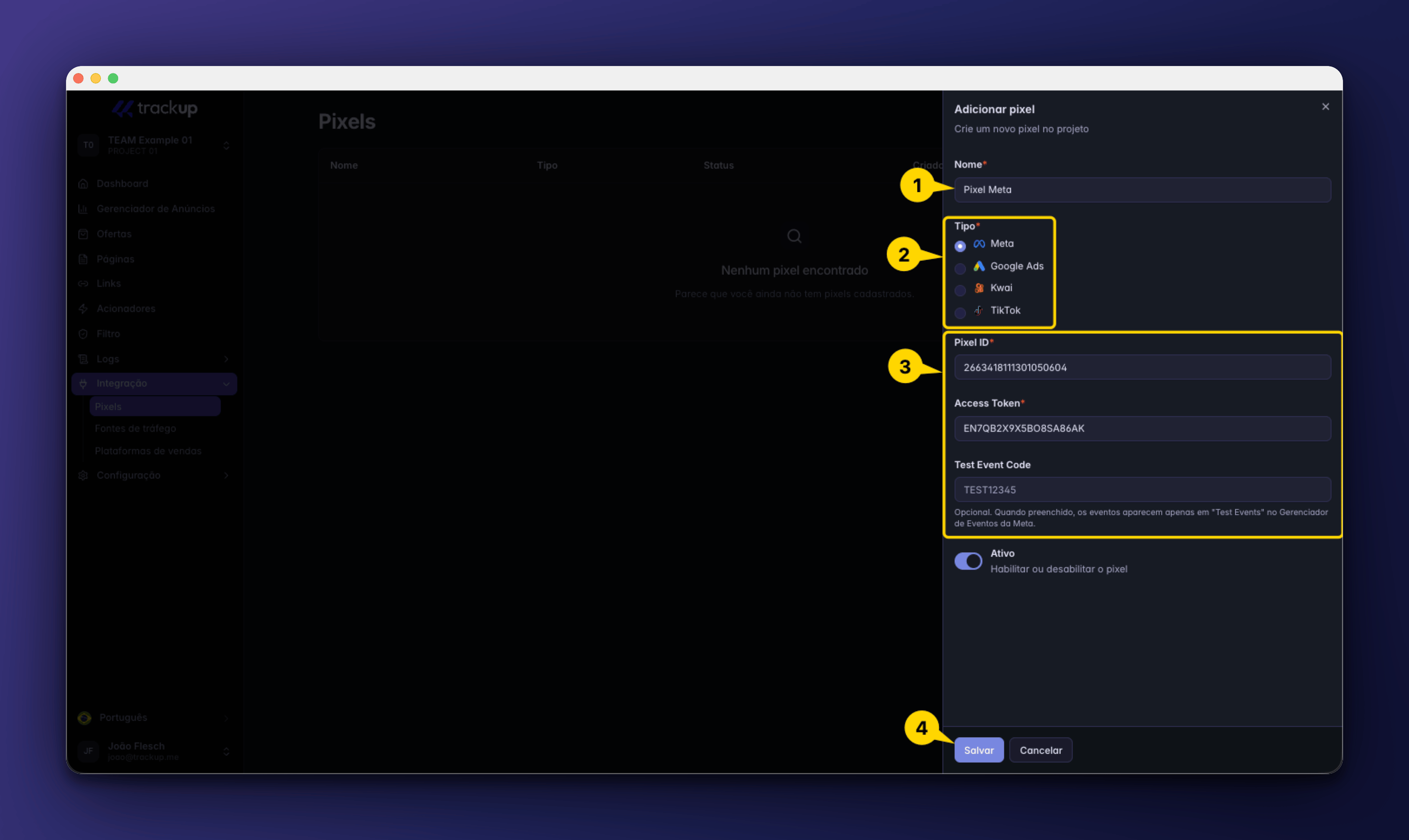Toggle the Ativo switch

tap(968, 561)
